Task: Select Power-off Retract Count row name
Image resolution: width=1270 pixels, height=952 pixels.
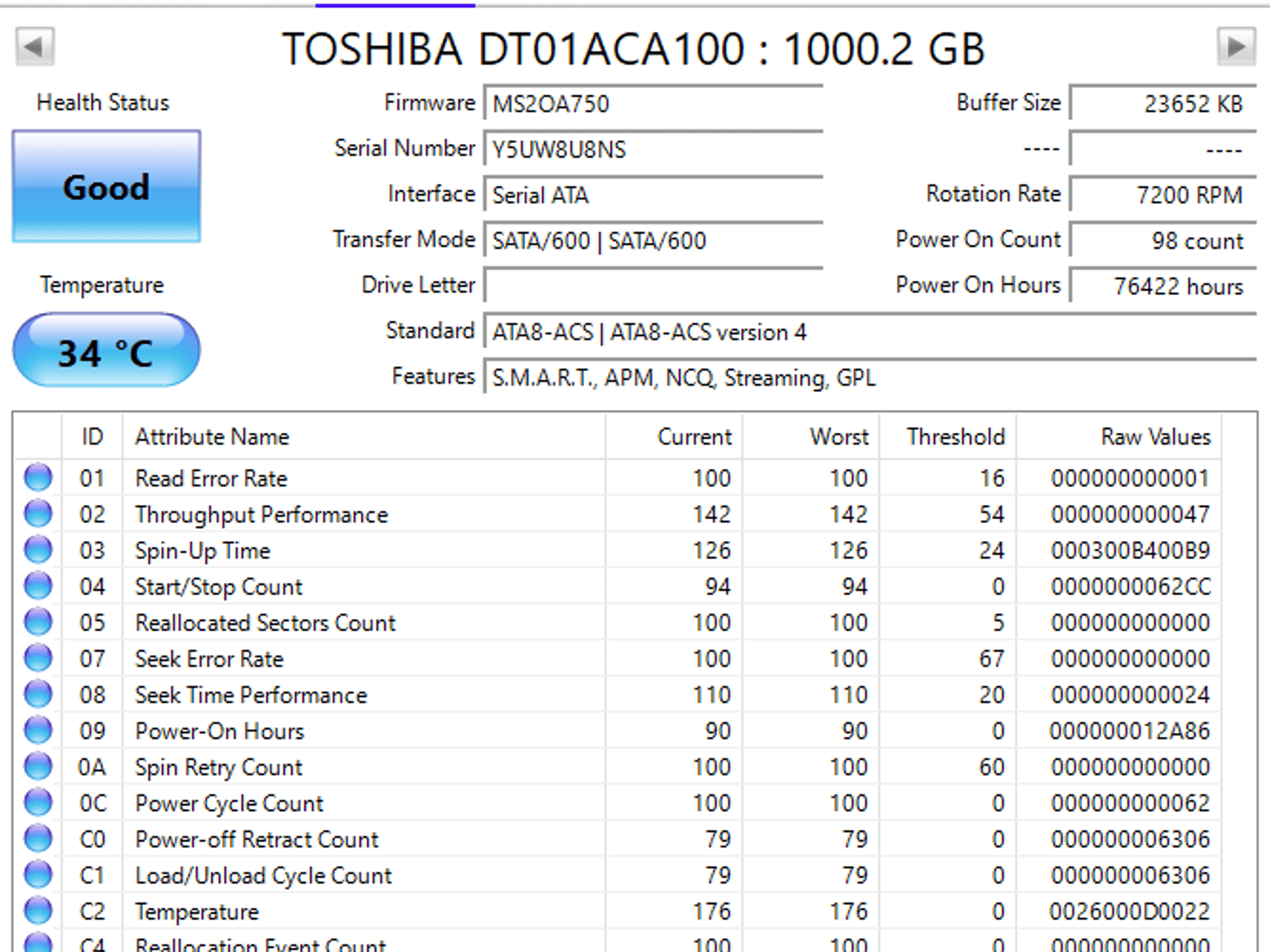Action: (x=257, y=839)
